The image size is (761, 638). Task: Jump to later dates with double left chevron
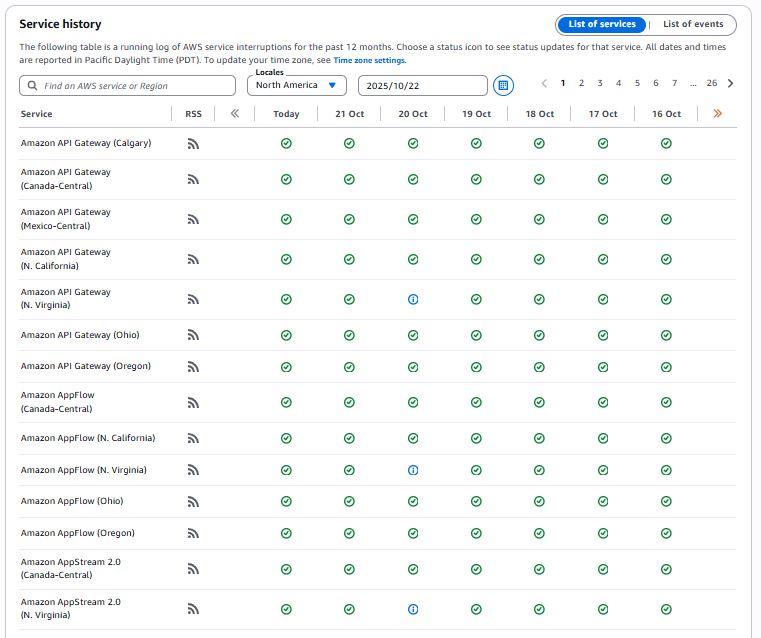[x=235, y=114]
